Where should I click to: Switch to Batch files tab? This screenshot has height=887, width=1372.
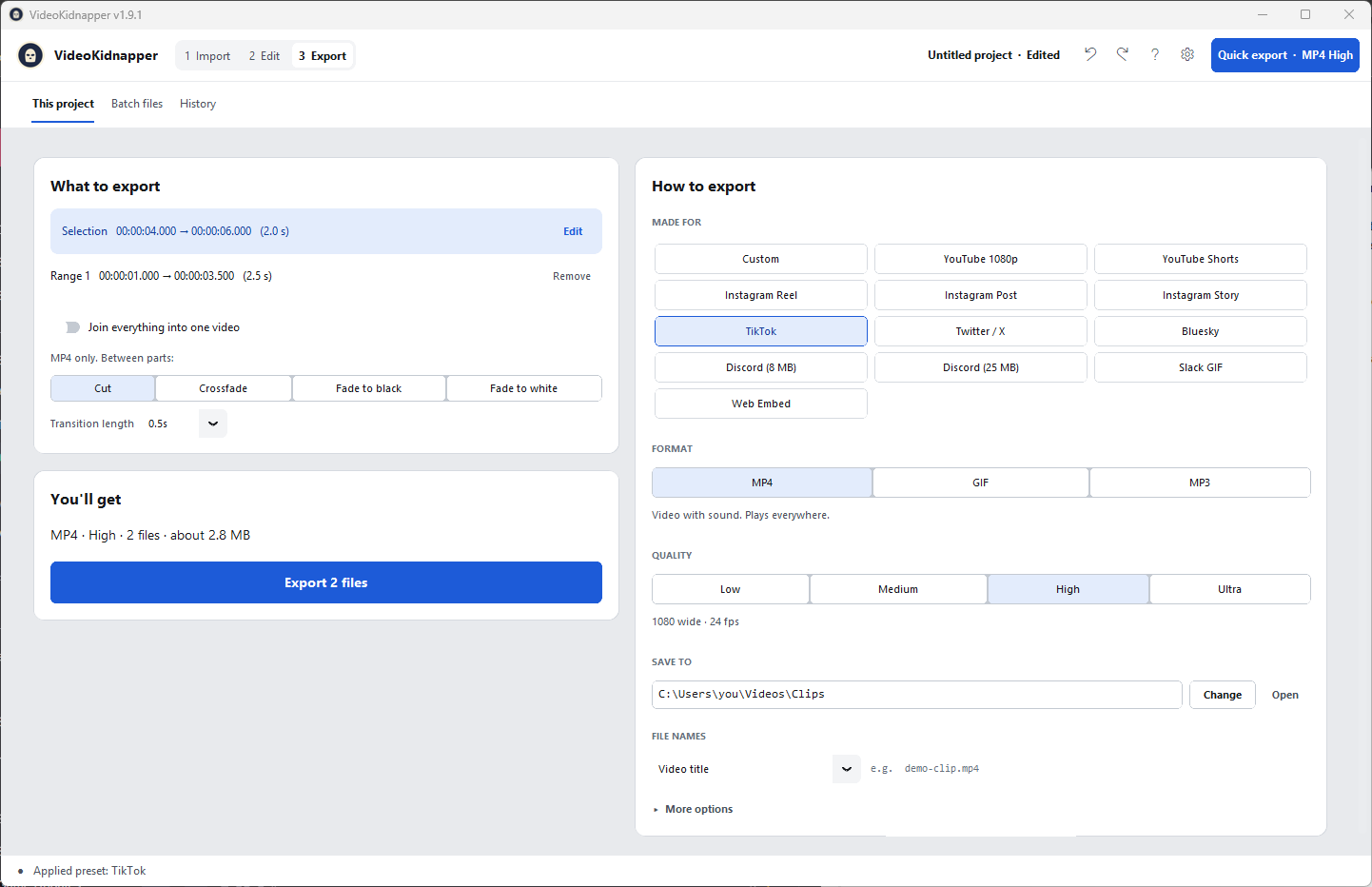pos(137,104)
